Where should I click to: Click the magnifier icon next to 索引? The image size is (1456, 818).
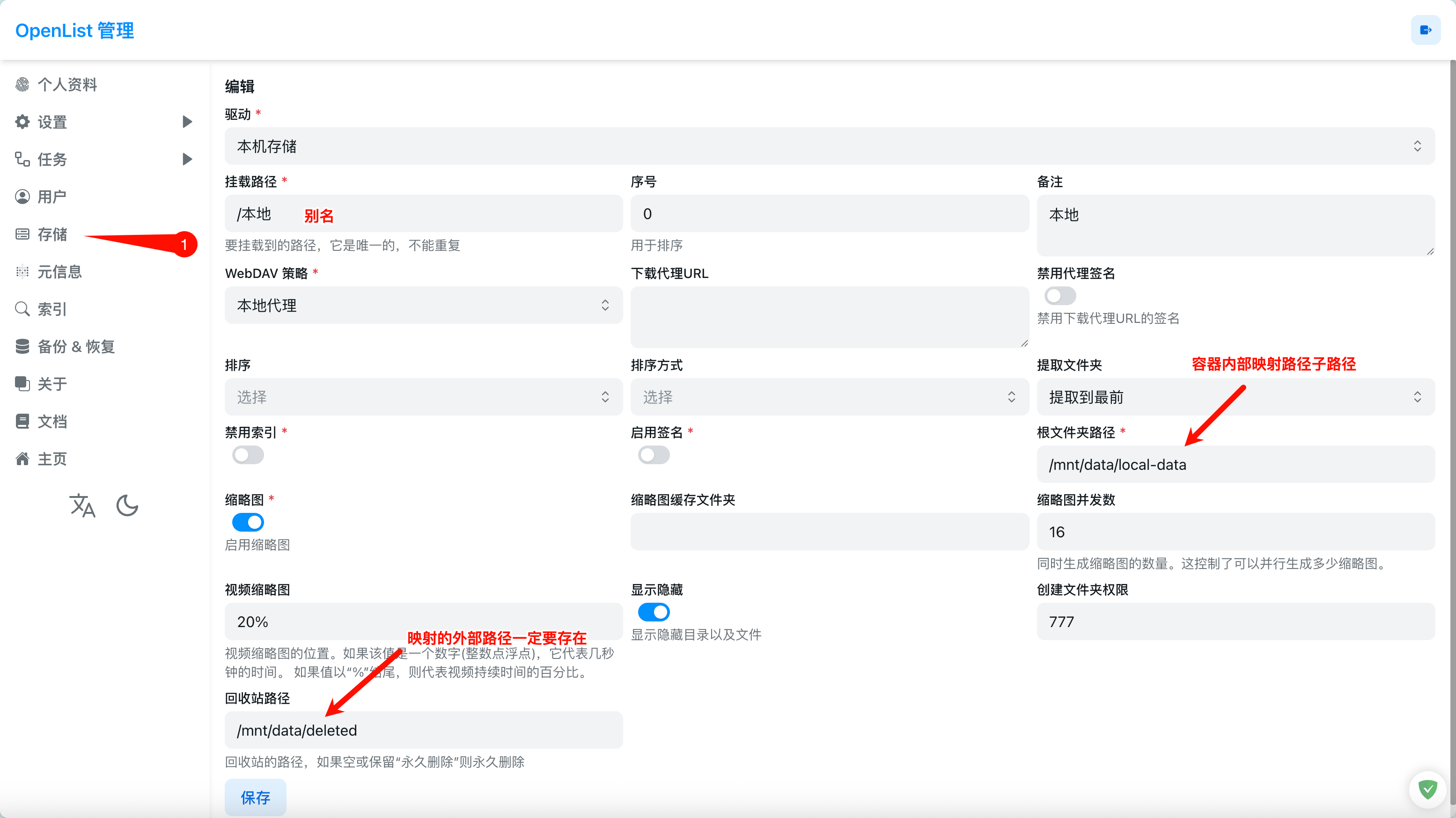coord(22,309)
